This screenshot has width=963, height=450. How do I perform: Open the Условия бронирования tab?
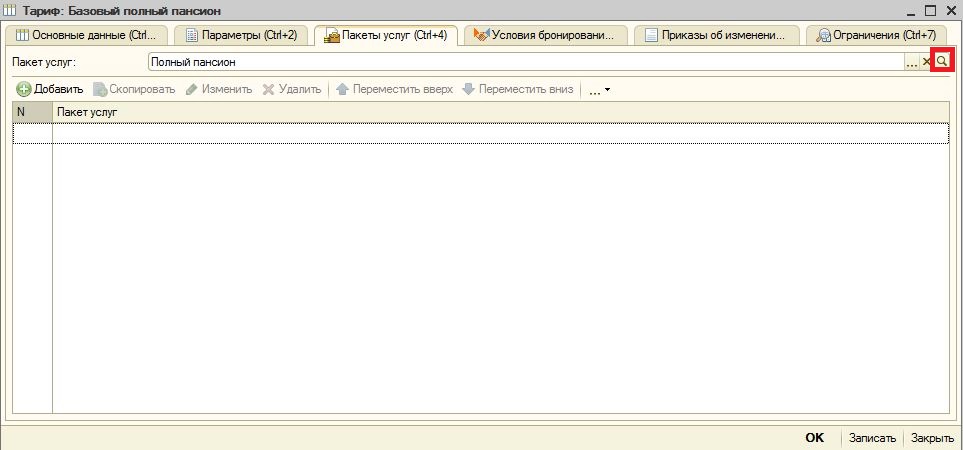(x=545, y=36)
